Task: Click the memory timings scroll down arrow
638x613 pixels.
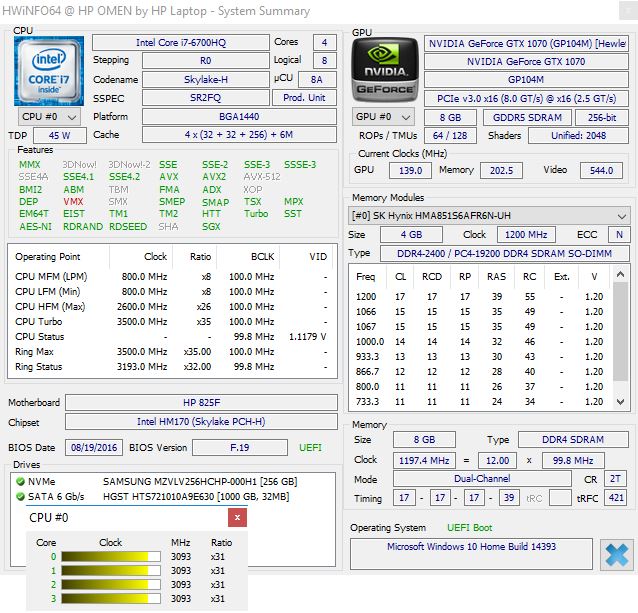Action: (621, 402)
